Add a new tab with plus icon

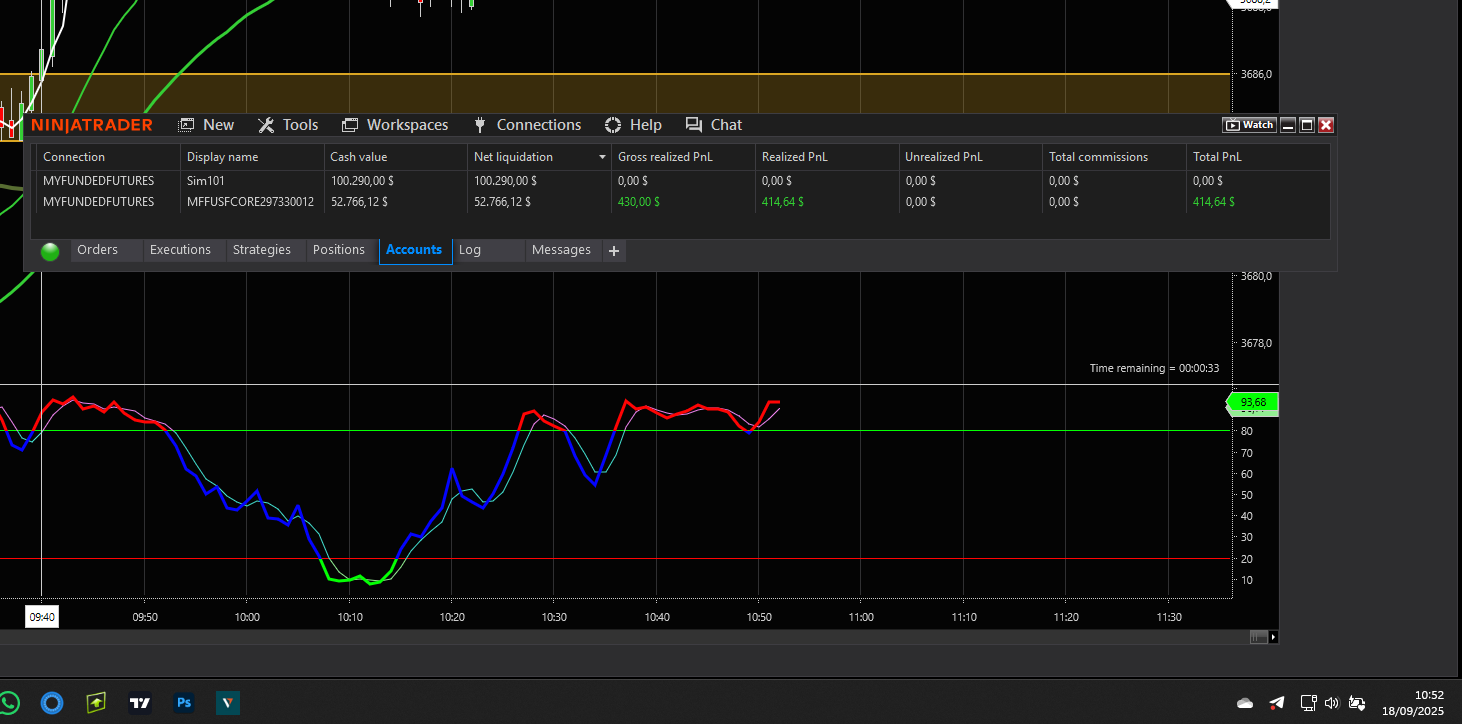(614, 251)
